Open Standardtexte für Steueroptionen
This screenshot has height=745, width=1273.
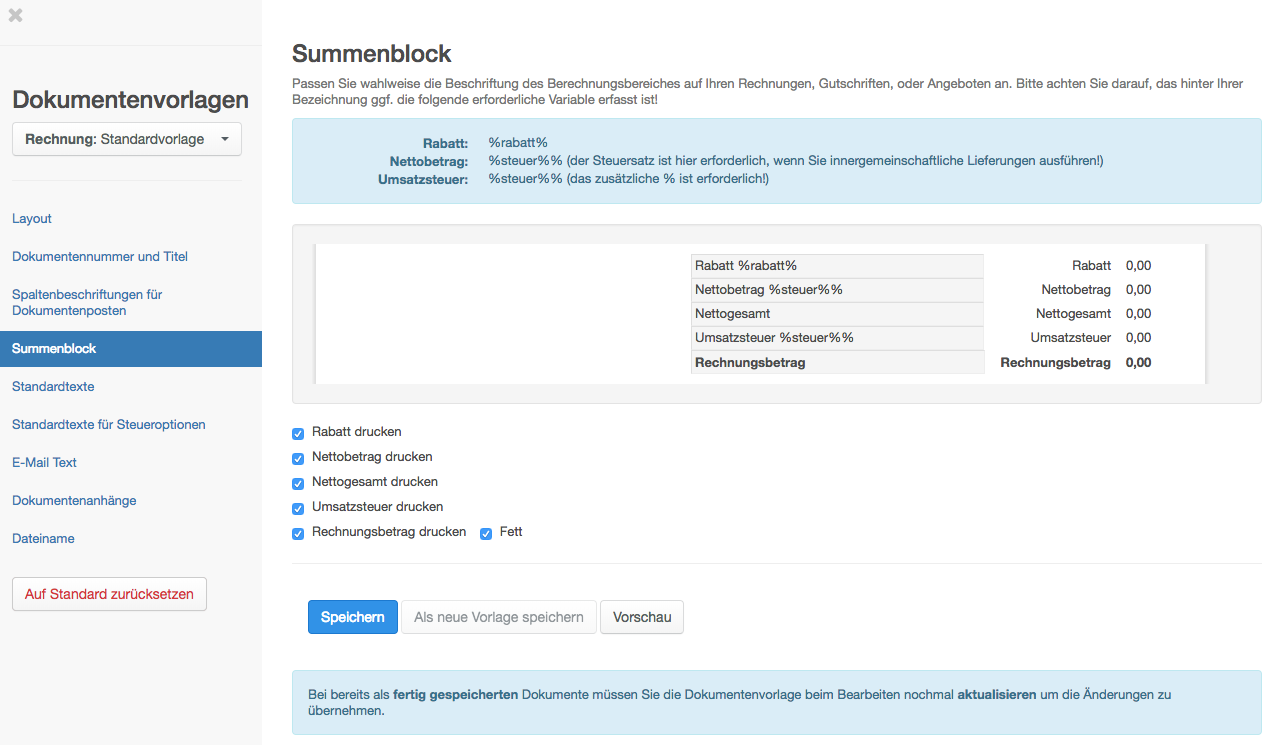point(109,425)
